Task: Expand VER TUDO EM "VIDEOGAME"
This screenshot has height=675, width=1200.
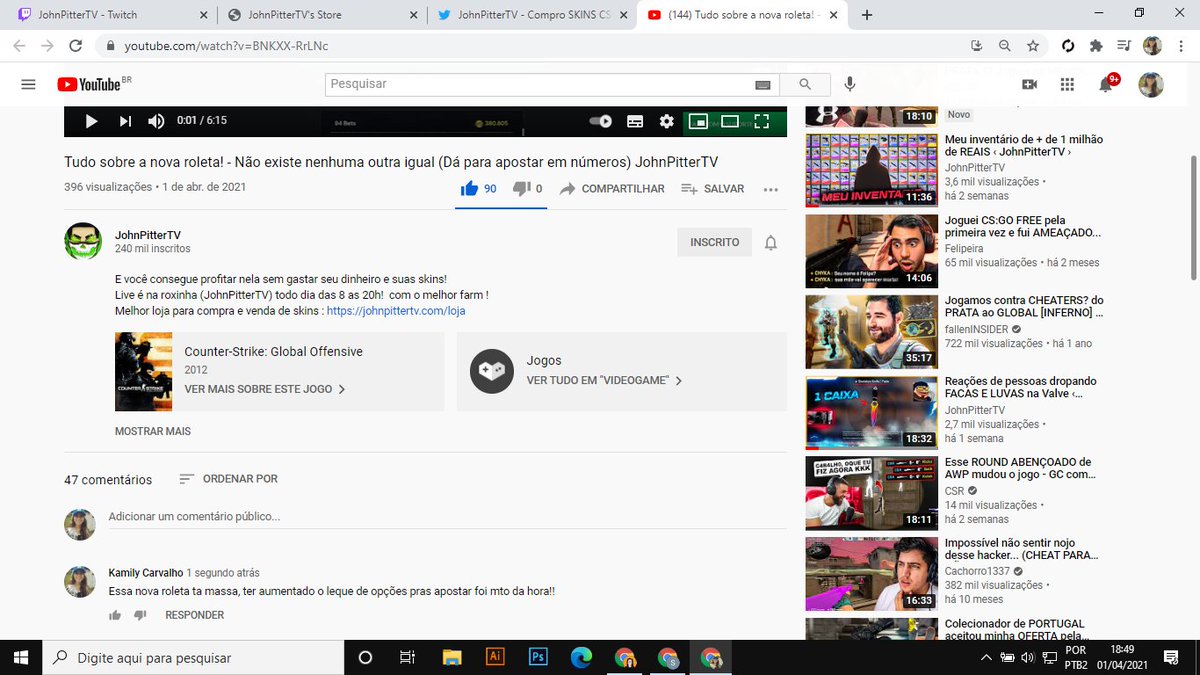Action: (605, 381)
